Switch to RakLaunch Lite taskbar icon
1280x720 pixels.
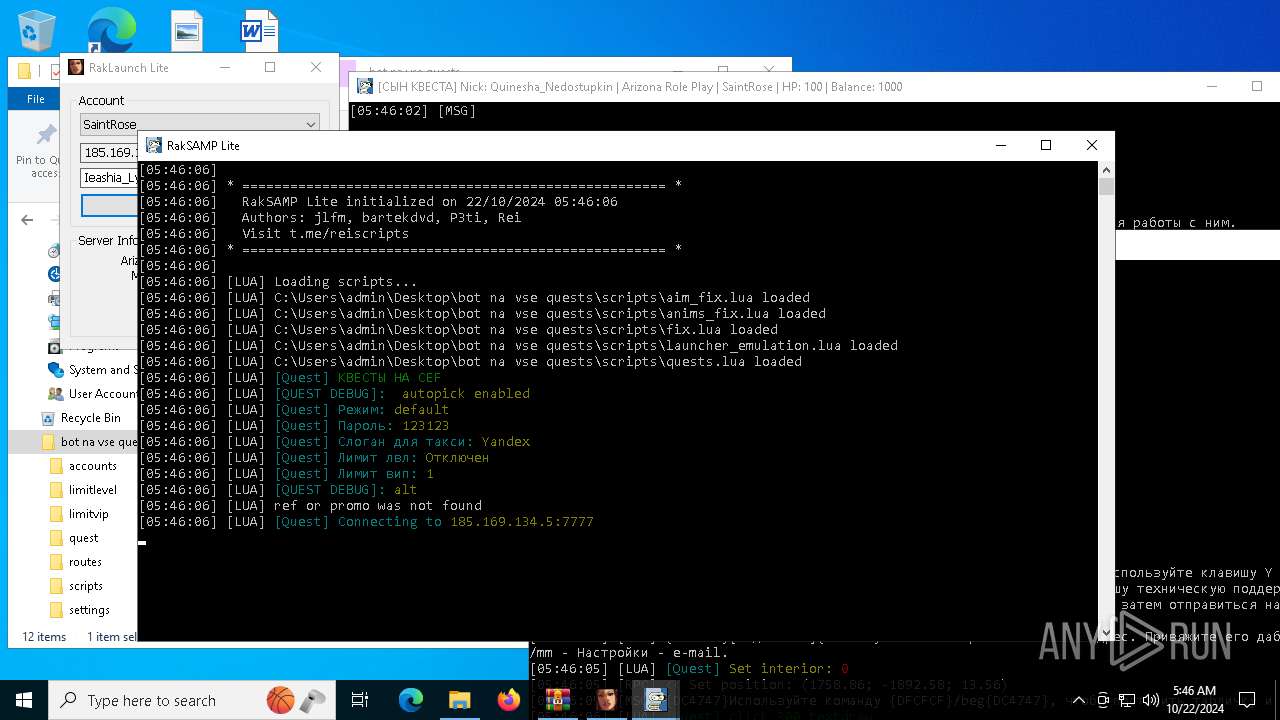pos(606,700)
